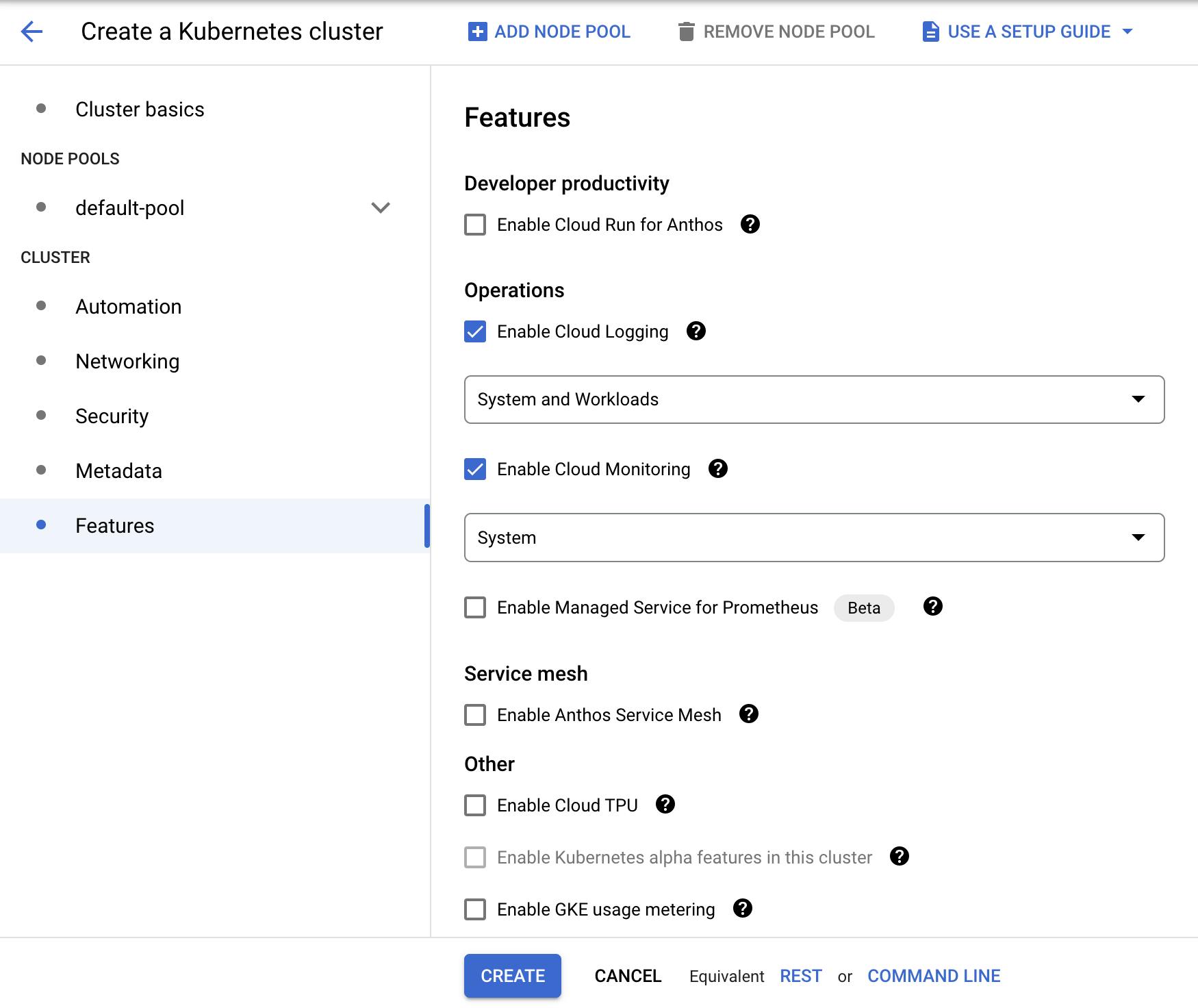Screen dimensions: 1198x1008
Task: Expand the default-pool node pool chevron
Action: point(381,207)
